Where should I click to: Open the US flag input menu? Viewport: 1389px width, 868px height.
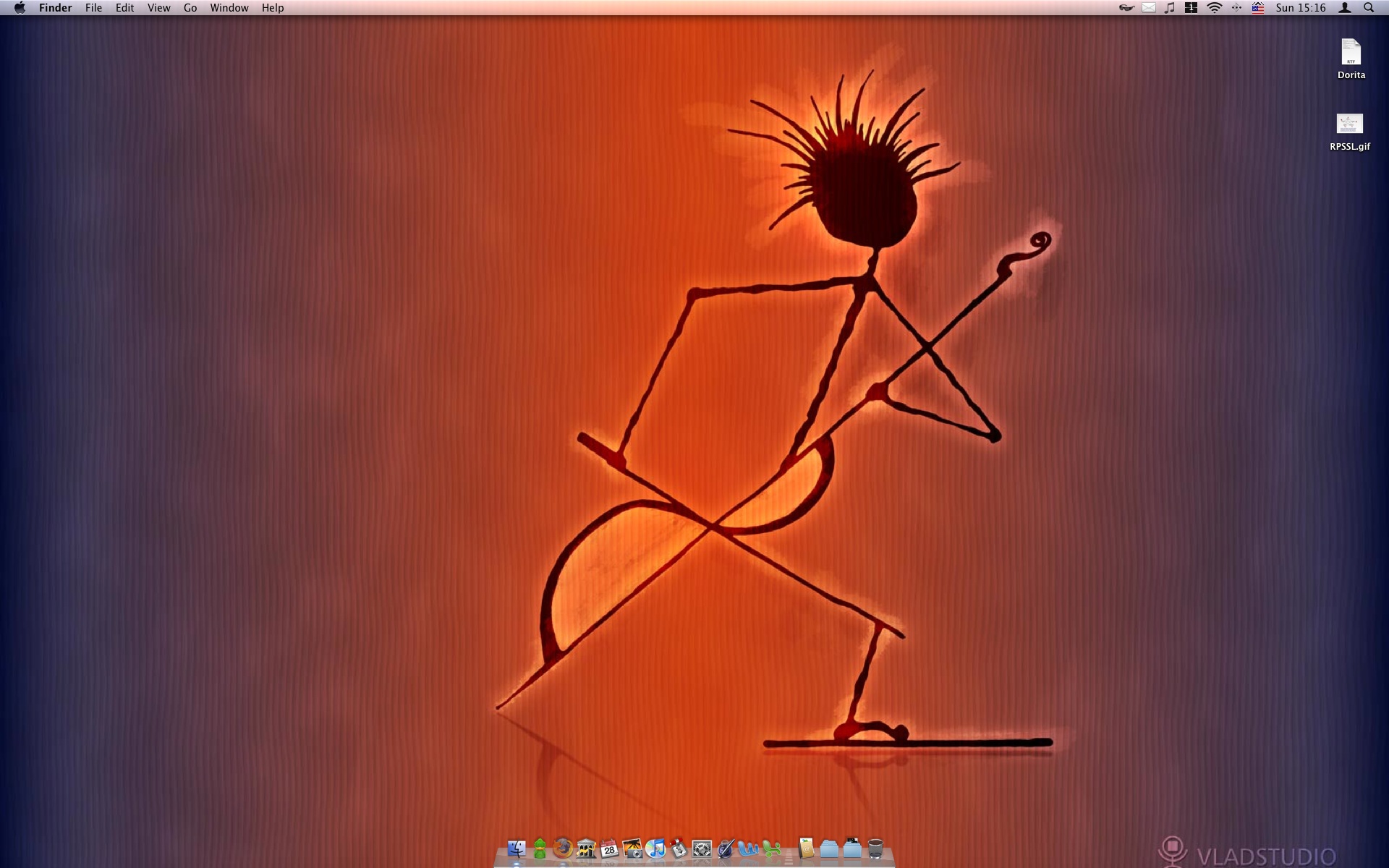(1258, 8)
